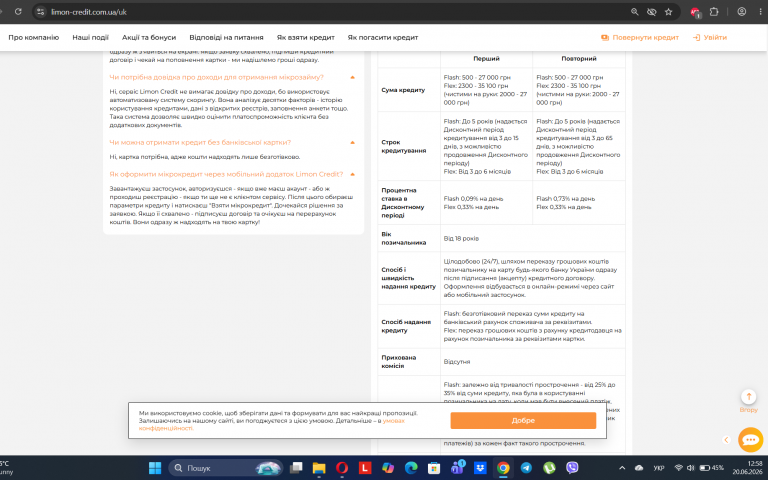The image size is (768, 480).
Task: Launch Microsoft Edge from taskbar
Action: click(411, 468)
